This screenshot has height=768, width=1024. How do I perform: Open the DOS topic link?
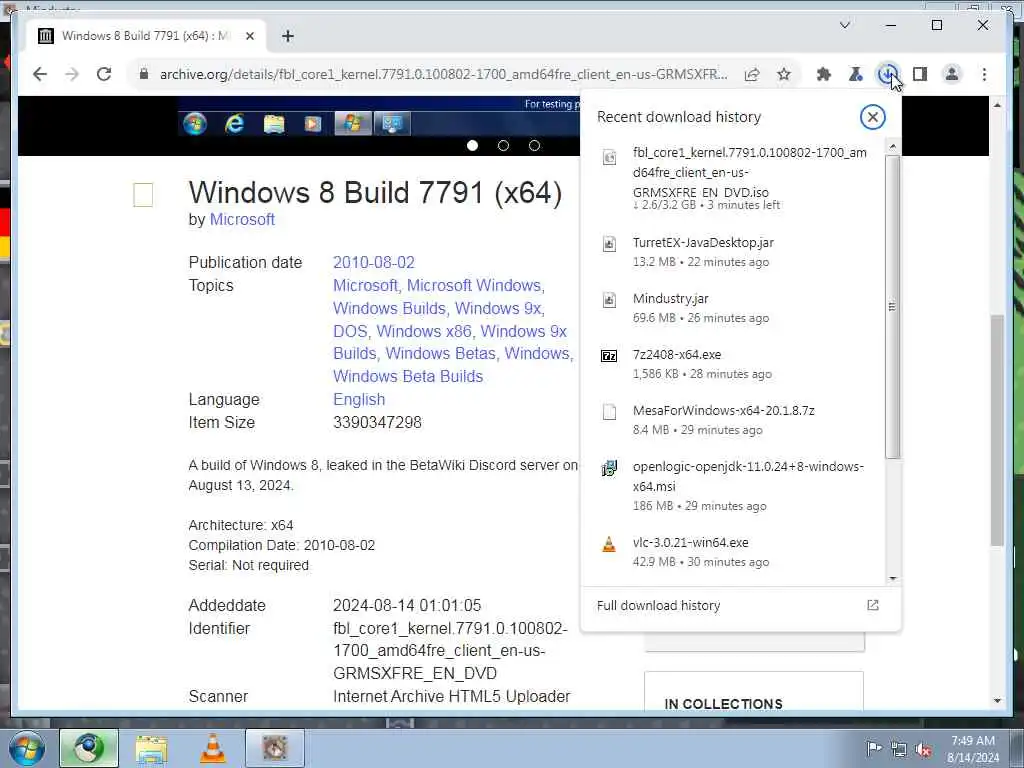(x=351, y=331)
